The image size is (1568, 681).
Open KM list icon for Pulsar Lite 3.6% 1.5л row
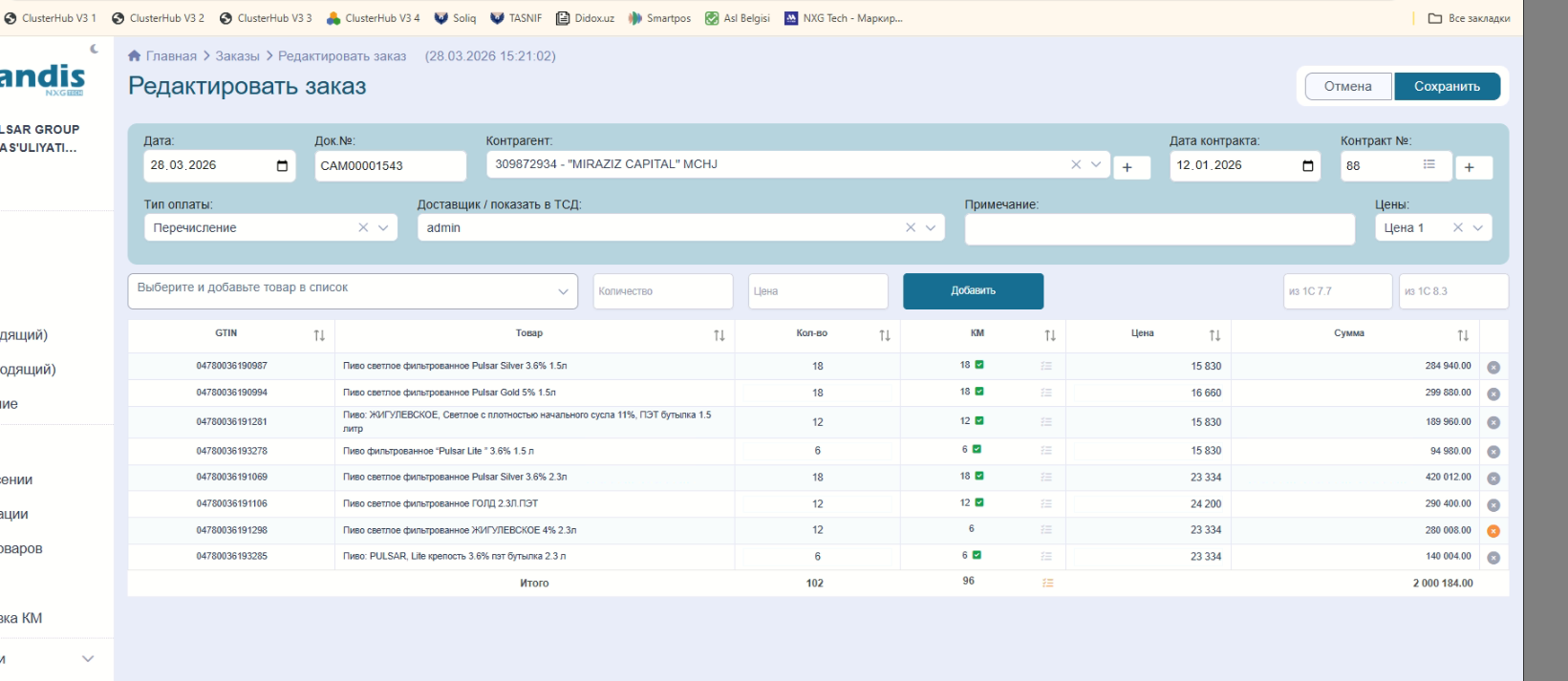pos(1046,450)
